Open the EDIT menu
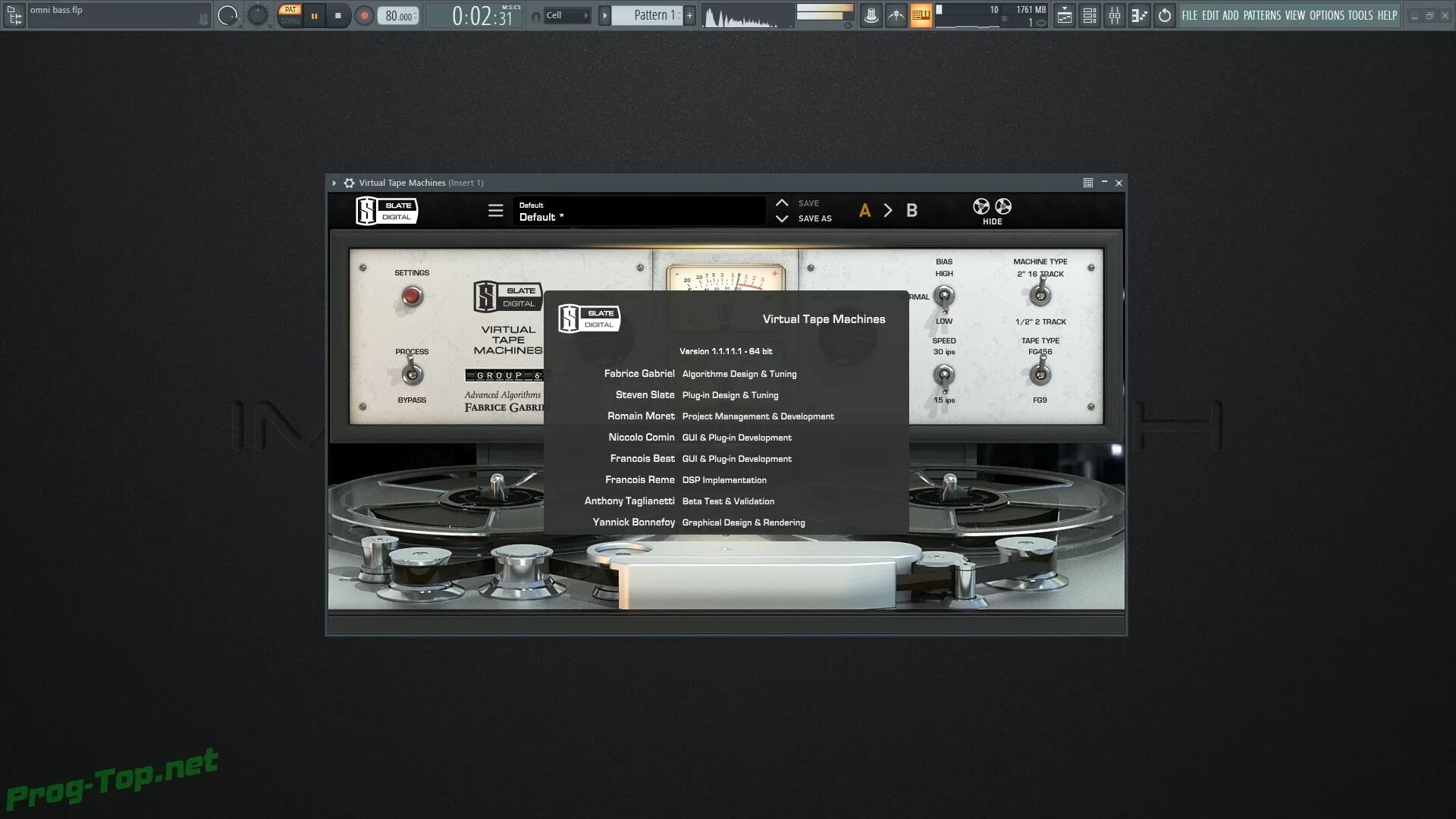The height and width of the screenshot is (819, 1456). (x=1210, y=15)
